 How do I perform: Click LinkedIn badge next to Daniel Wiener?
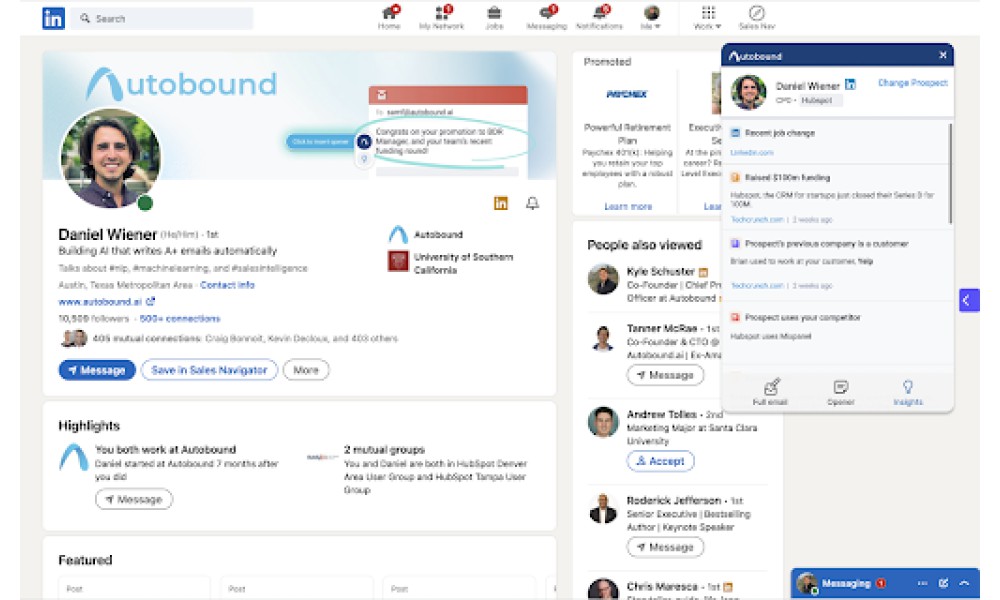point(849,84)
